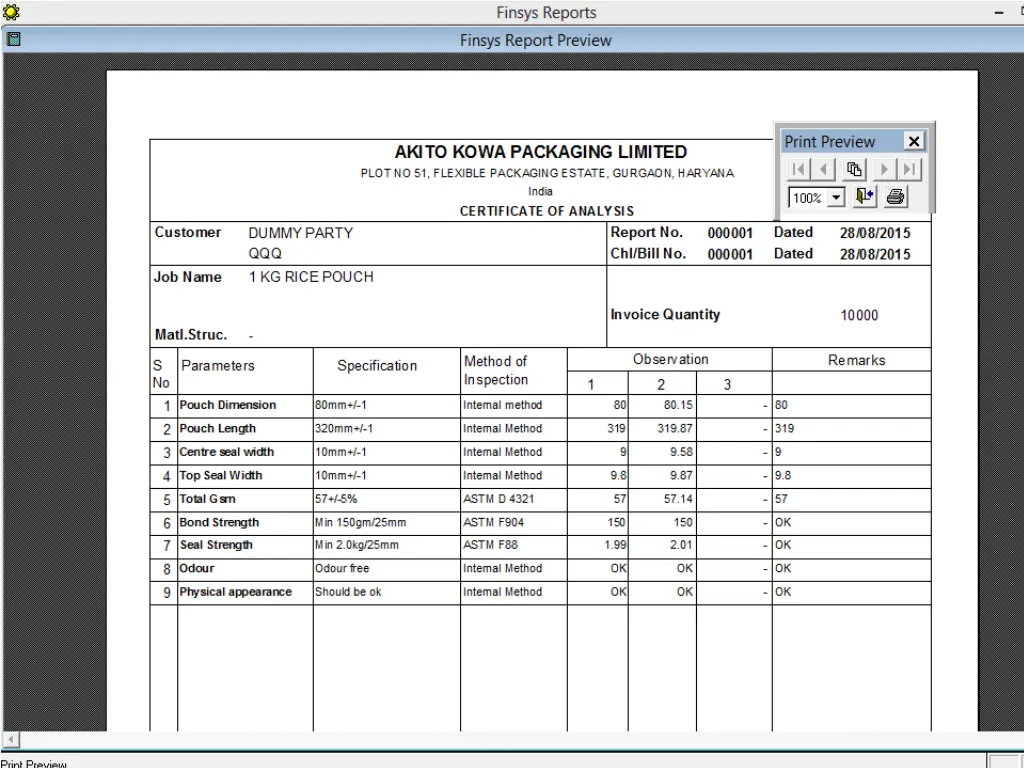Go to last page in Print Preview toolbar
Viewport: 1024px width, 768px height.
(x=909, y=170)
